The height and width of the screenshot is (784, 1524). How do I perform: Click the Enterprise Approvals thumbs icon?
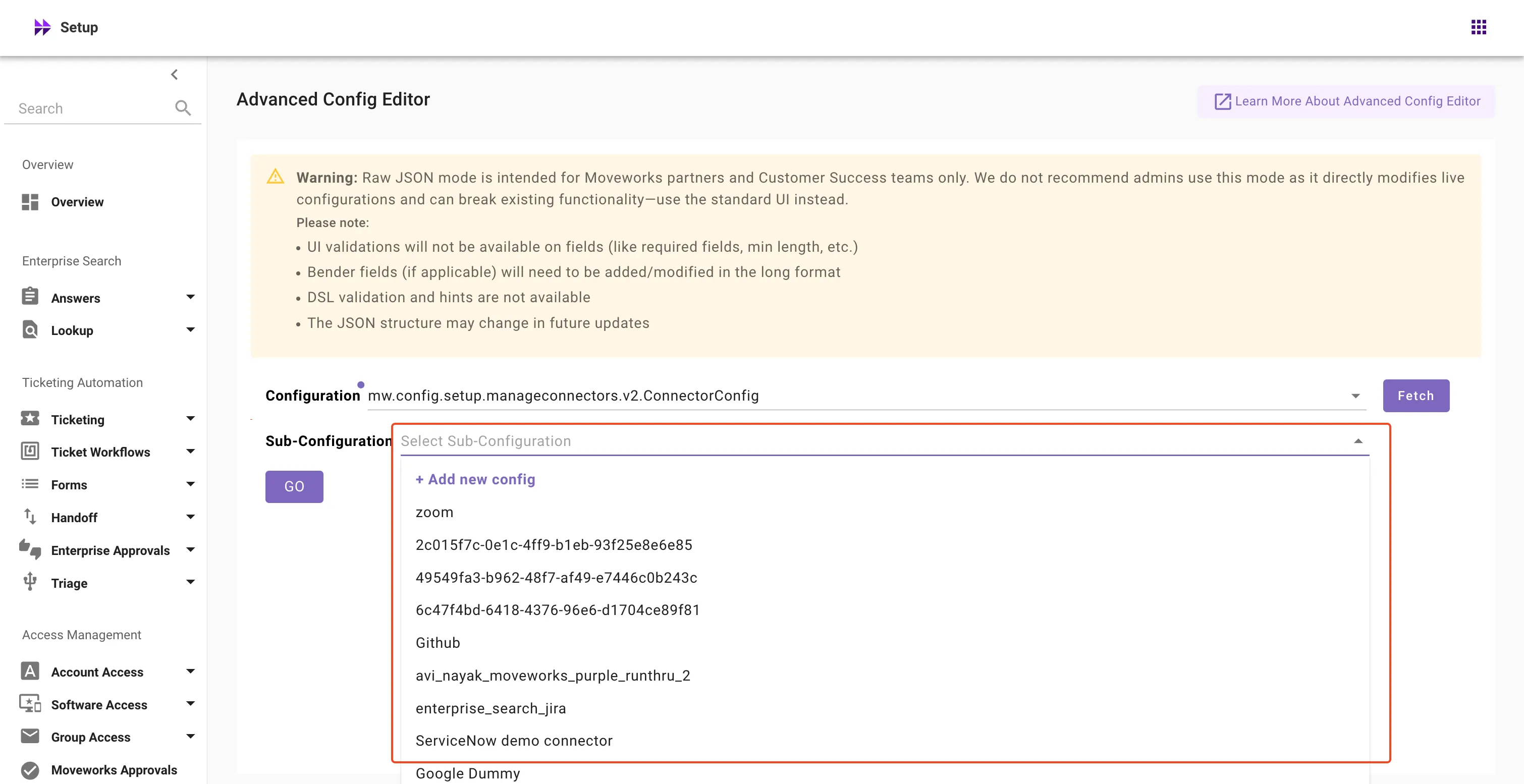[x=30, y=550]
